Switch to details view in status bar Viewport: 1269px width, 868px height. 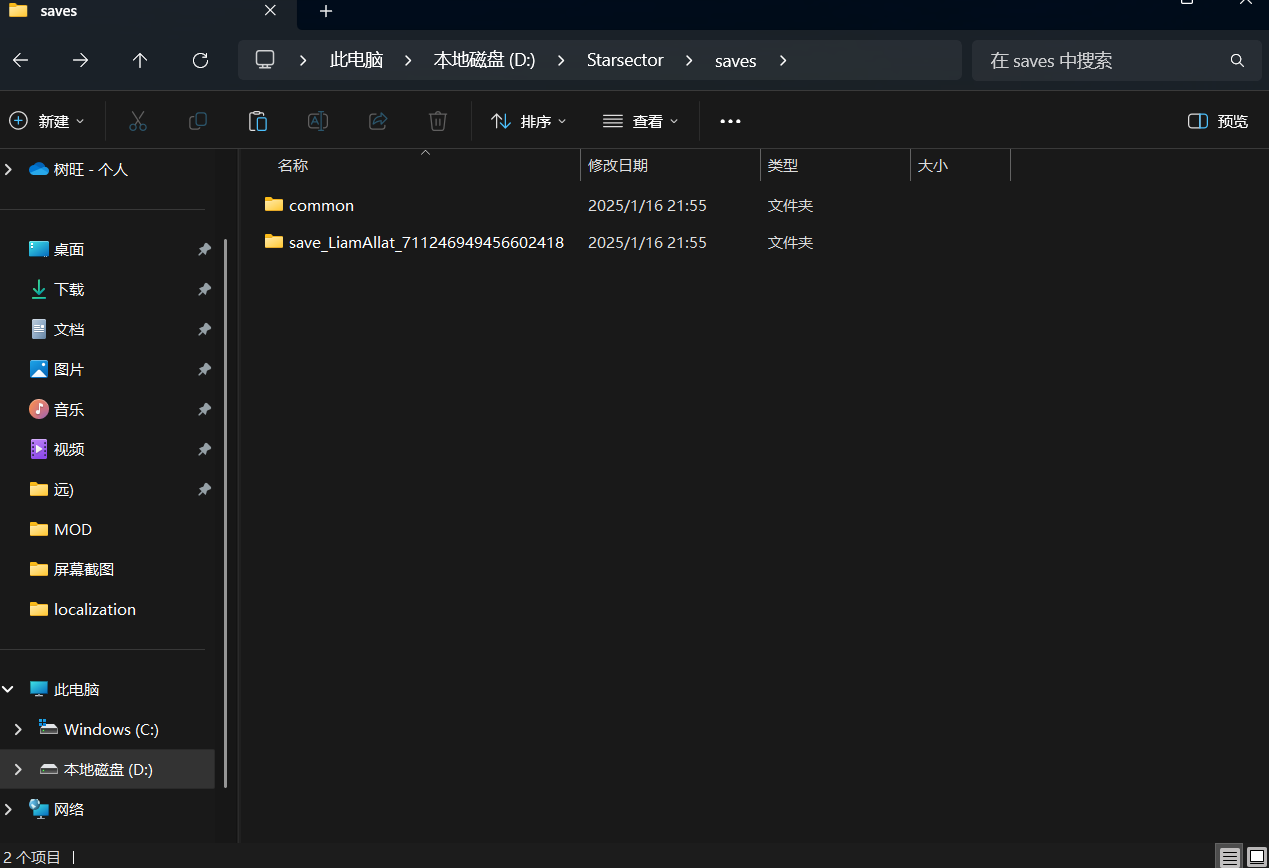point(1229,857)
